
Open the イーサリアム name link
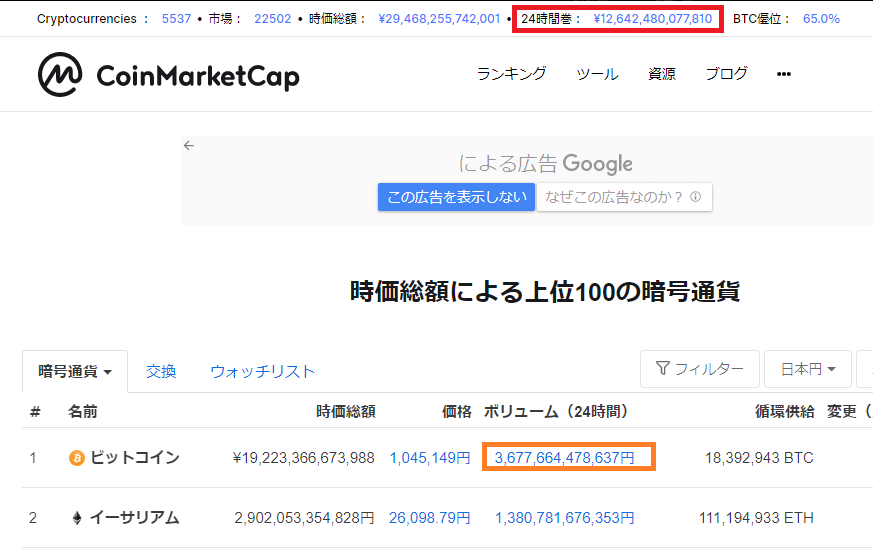pos(135,518)
